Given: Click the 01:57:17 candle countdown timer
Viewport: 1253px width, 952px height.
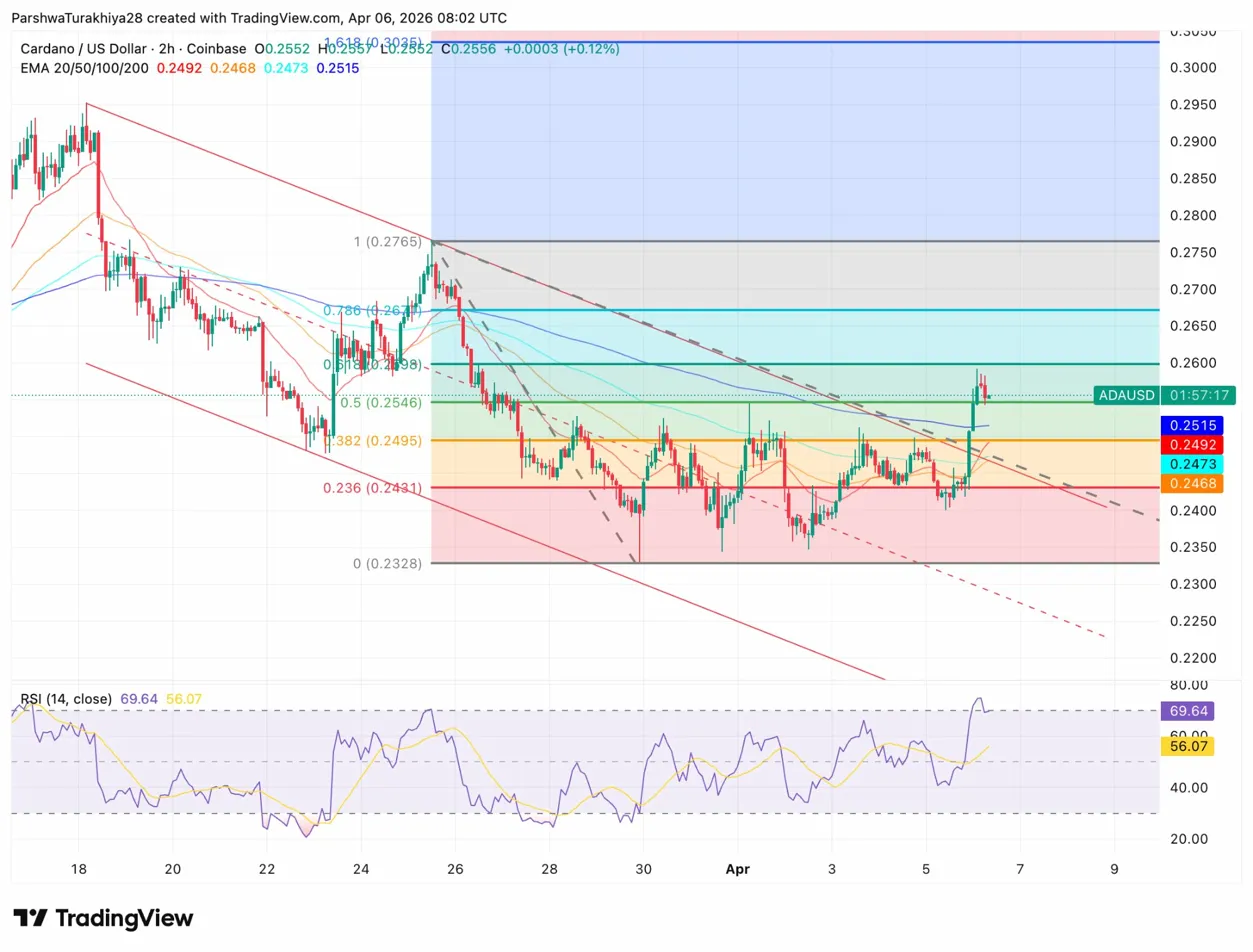Looking at the screenshot, I should pos(1199,396).
